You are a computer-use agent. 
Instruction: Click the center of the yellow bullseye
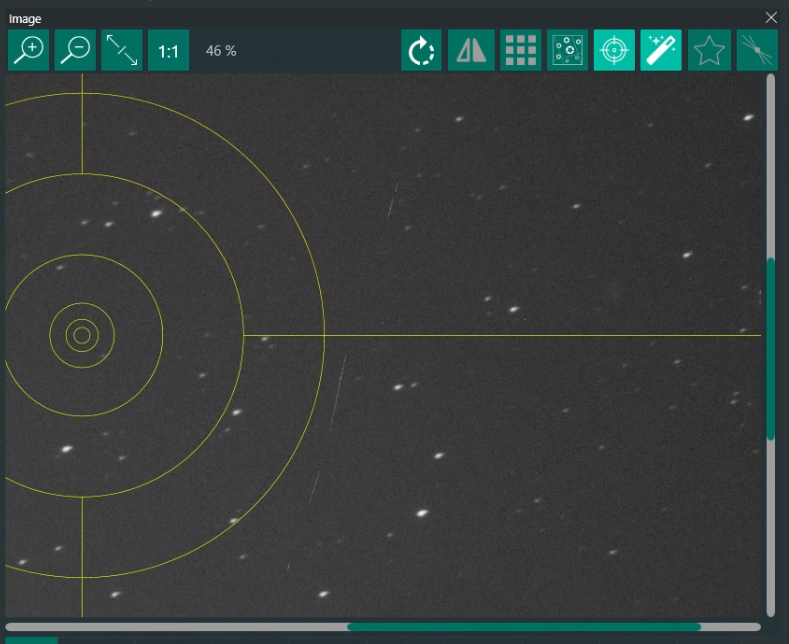coord(82,335)
